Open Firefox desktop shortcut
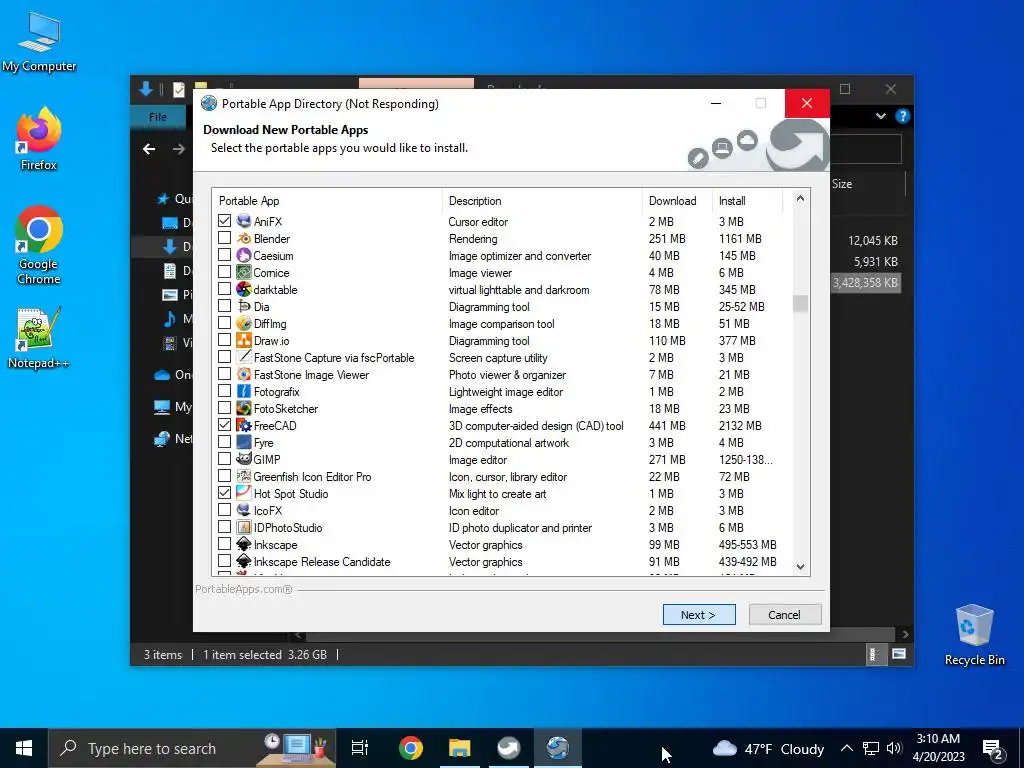Screen dimensions: 1024x768 [x=39, y=138]
